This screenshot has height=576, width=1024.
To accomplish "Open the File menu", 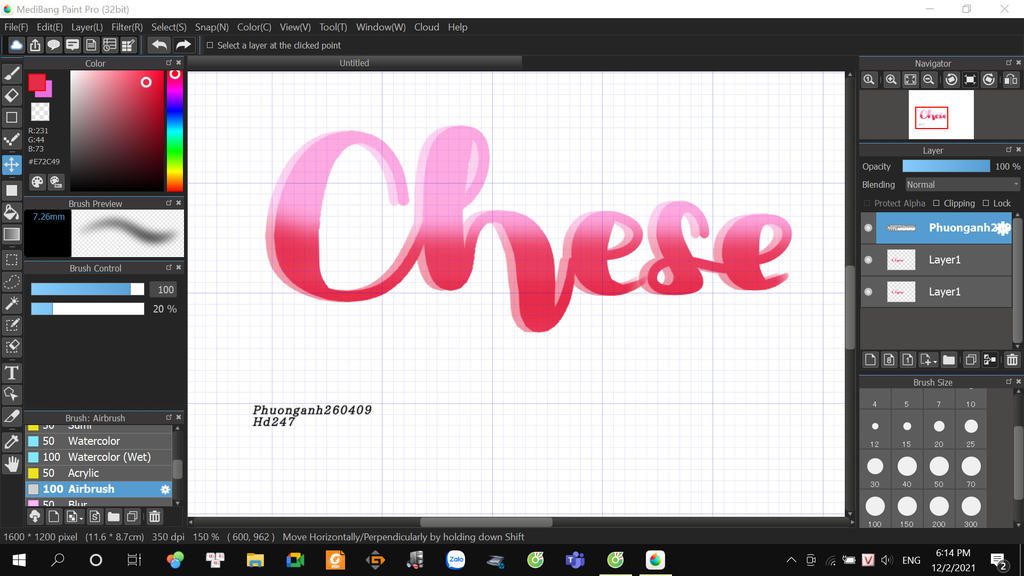I will click(x=16, y=27).
